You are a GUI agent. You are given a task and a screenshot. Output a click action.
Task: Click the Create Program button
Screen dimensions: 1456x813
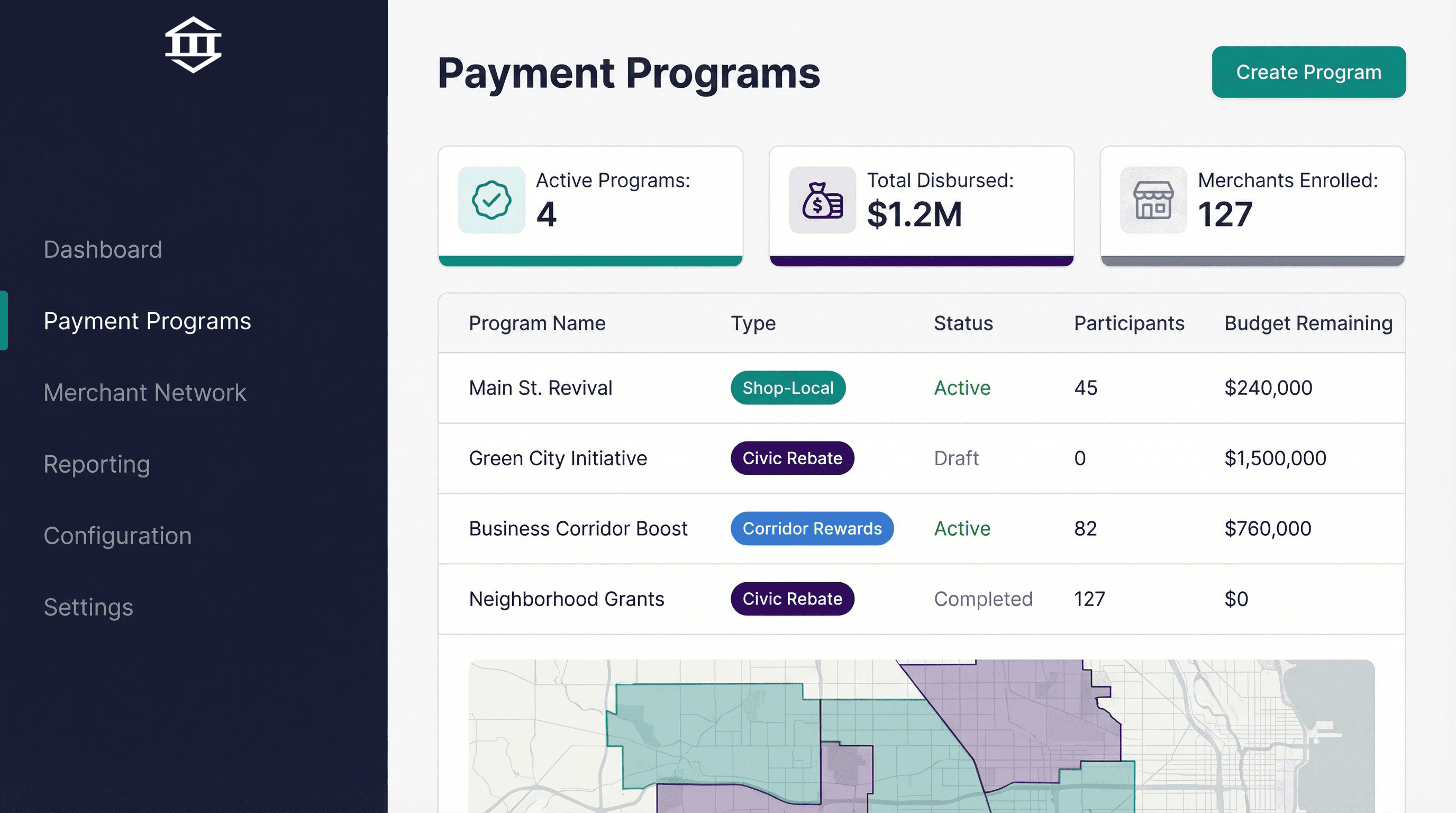coord(1308,72)
